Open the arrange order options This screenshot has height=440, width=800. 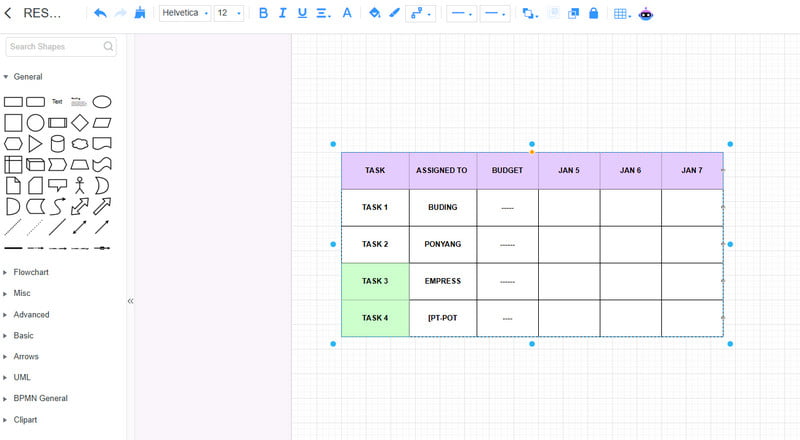point(530,14)
